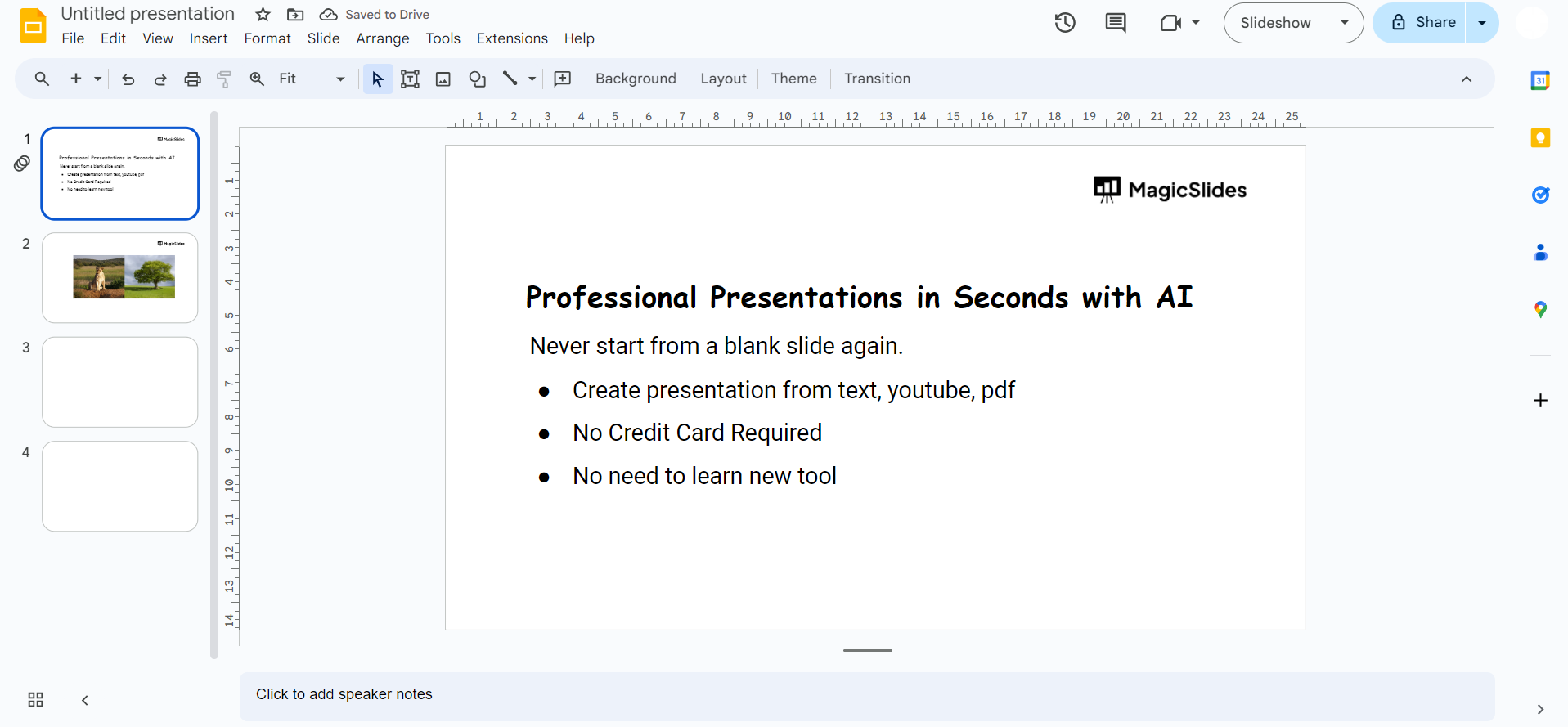Search the menus magnifier icon

(x=42, y=79)
